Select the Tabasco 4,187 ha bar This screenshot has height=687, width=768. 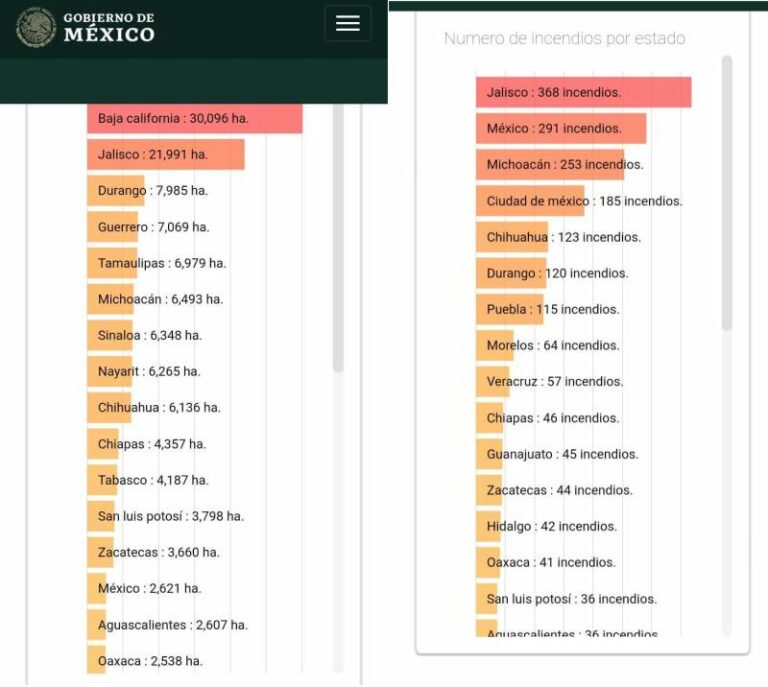(x=103, y=480)
